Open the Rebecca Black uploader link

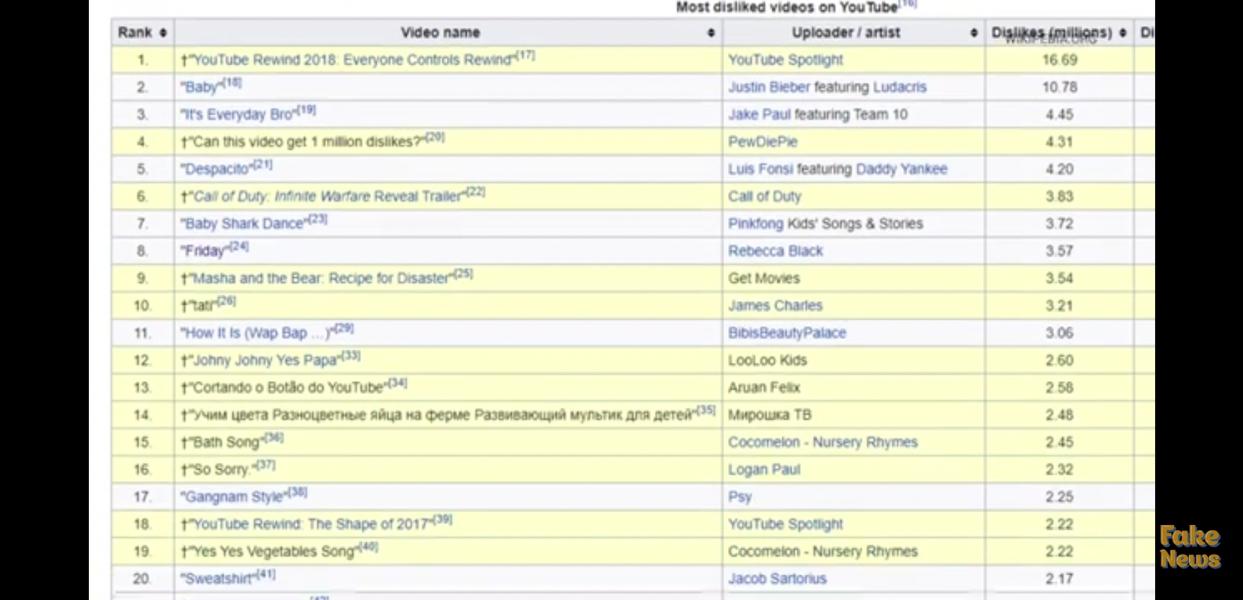click(x=775, y=251)
